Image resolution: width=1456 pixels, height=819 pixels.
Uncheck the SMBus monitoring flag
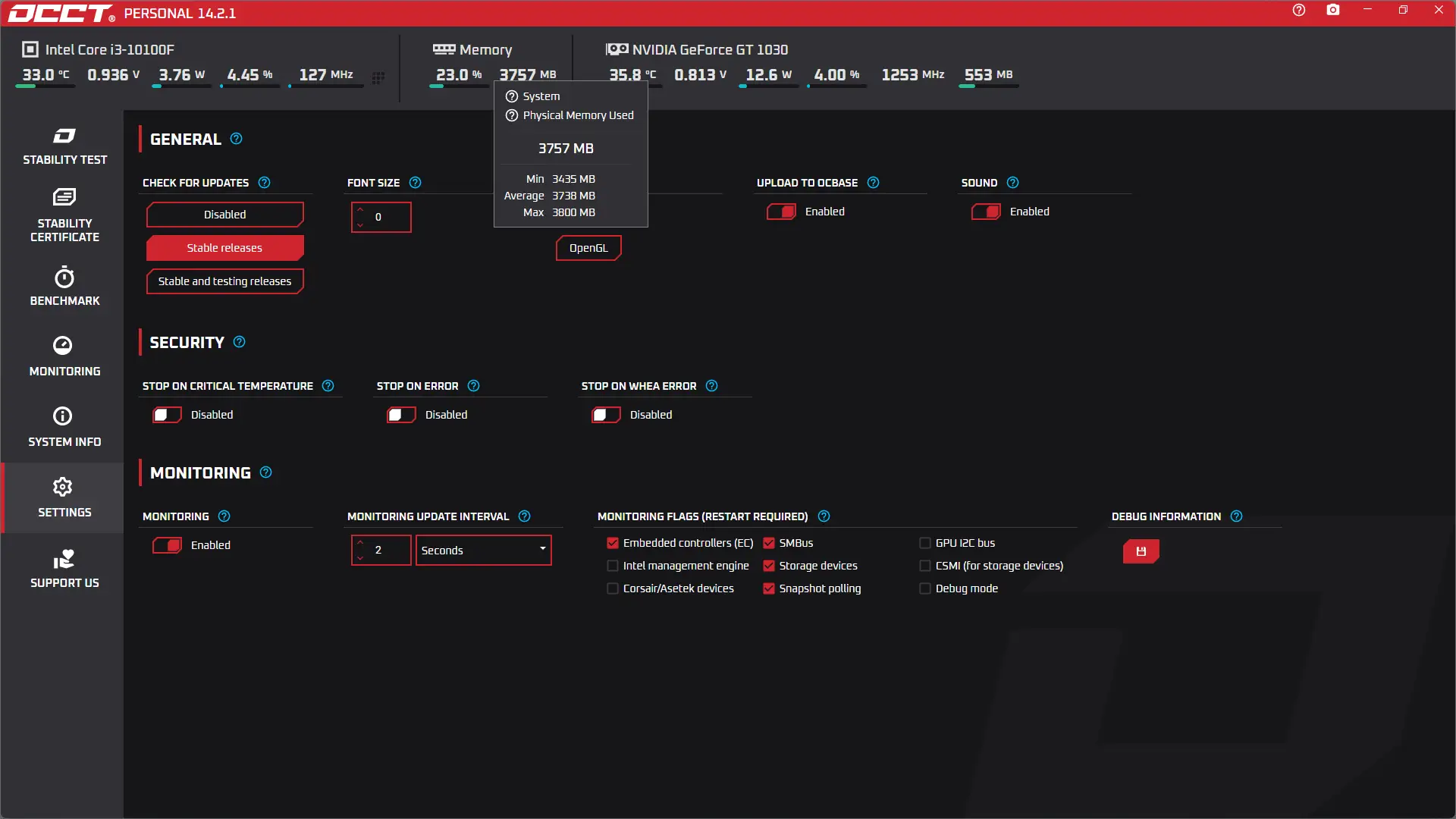(x=769, y=543)
